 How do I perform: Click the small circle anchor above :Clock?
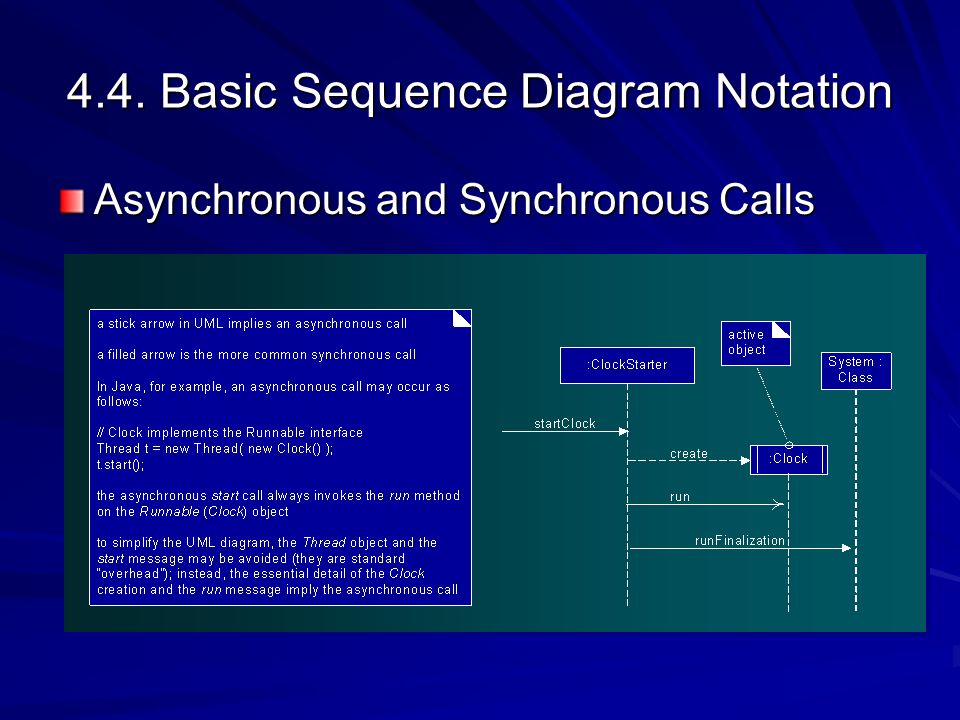[789, 445]
